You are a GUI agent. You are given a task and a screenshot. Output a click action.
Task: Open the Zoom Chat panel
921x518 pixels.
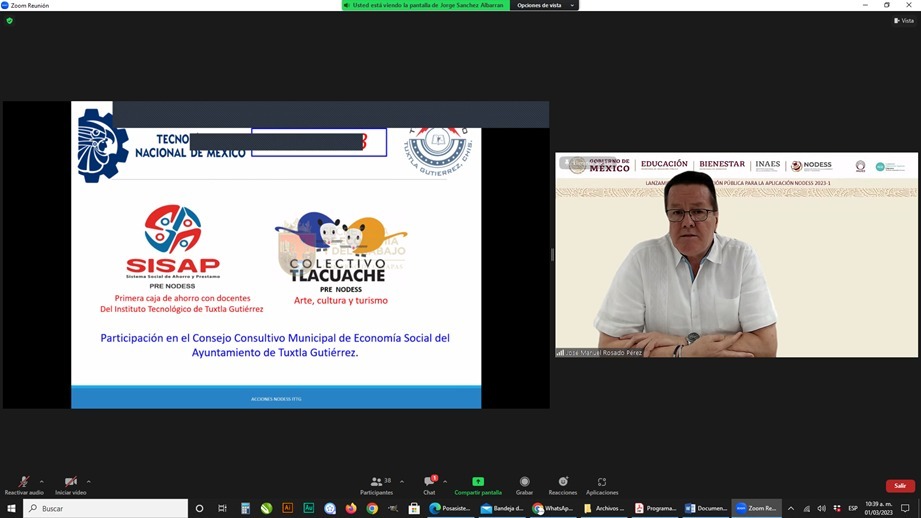429,485
